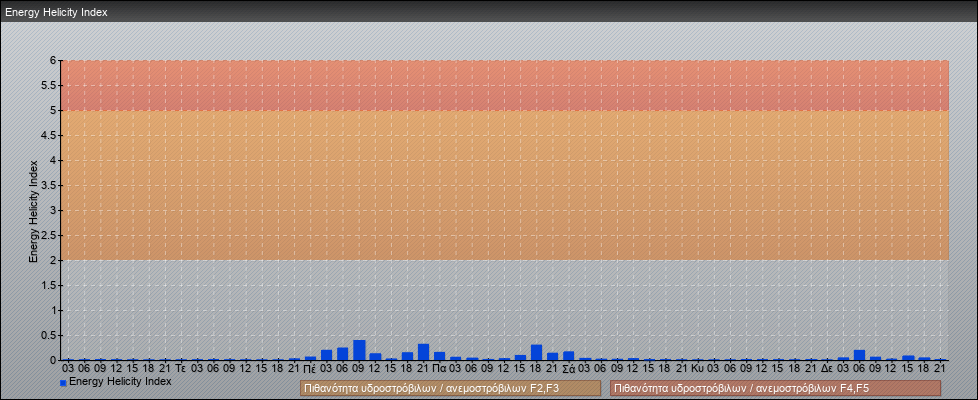Screen dimensions: 978x400
Task: Select the Πα day label on the x-axis
Action: pyautogui.click(x=439, y=368)
